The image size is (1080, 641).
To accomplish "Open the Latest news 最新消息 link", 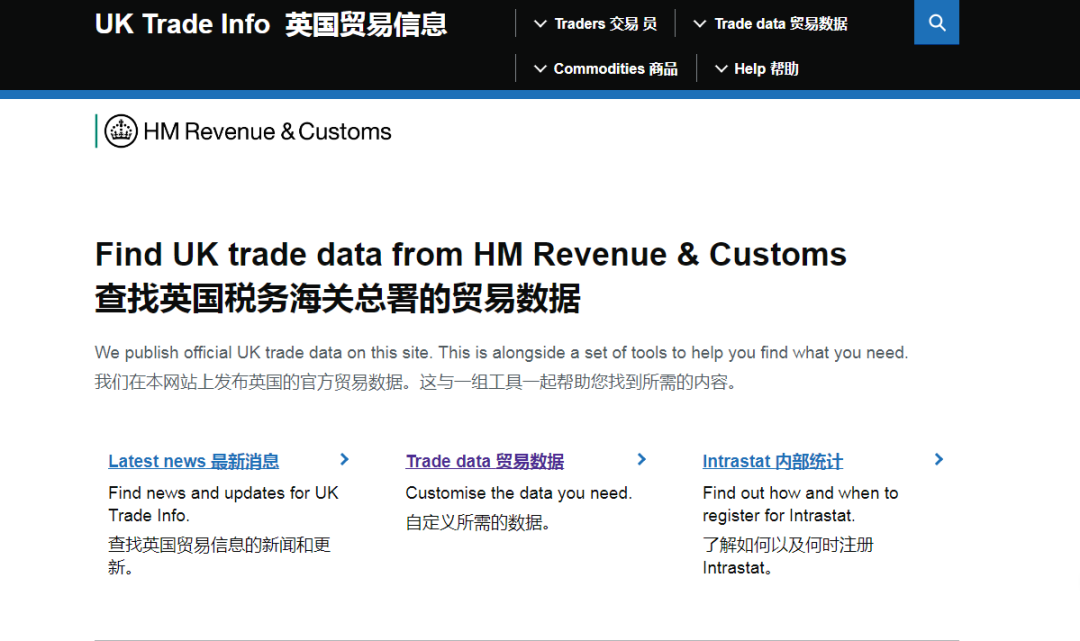I will pos(194,461).
